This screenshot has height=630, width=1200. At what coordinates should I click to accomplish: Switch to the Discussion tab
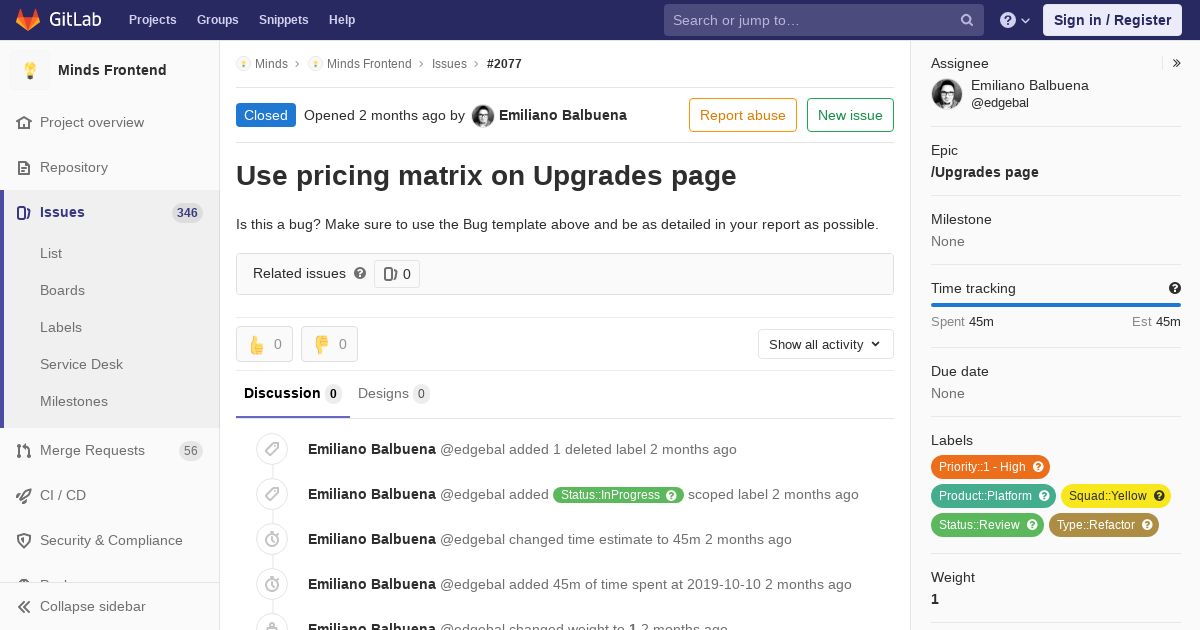293,393
